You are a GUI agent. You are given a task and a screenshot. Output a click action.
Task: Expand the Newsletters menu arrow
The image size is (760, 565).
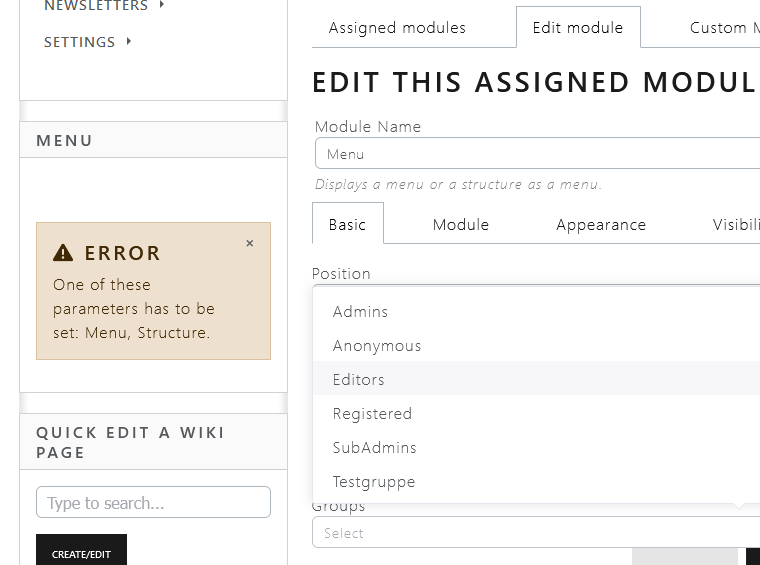coord(162,5)
